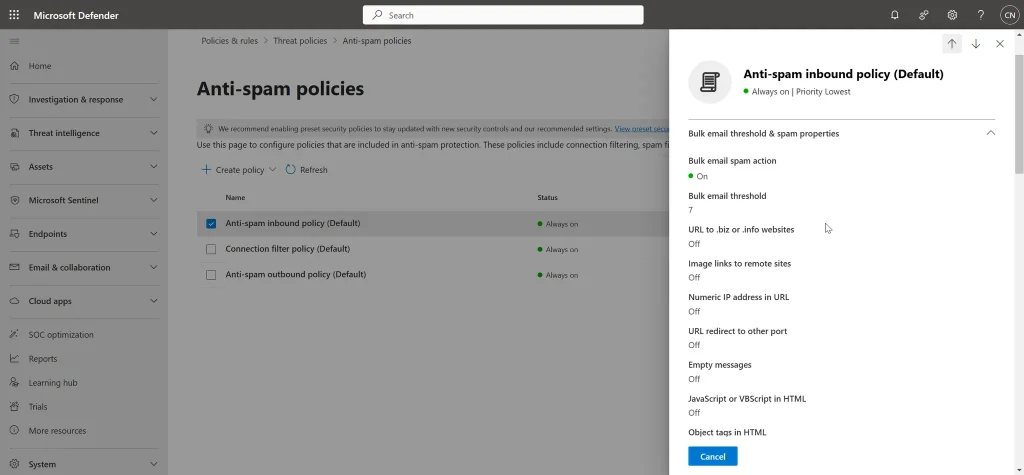Screen dimensions: 1024x475
Task: Expand Cloud apps chevron
Action: 153,301
